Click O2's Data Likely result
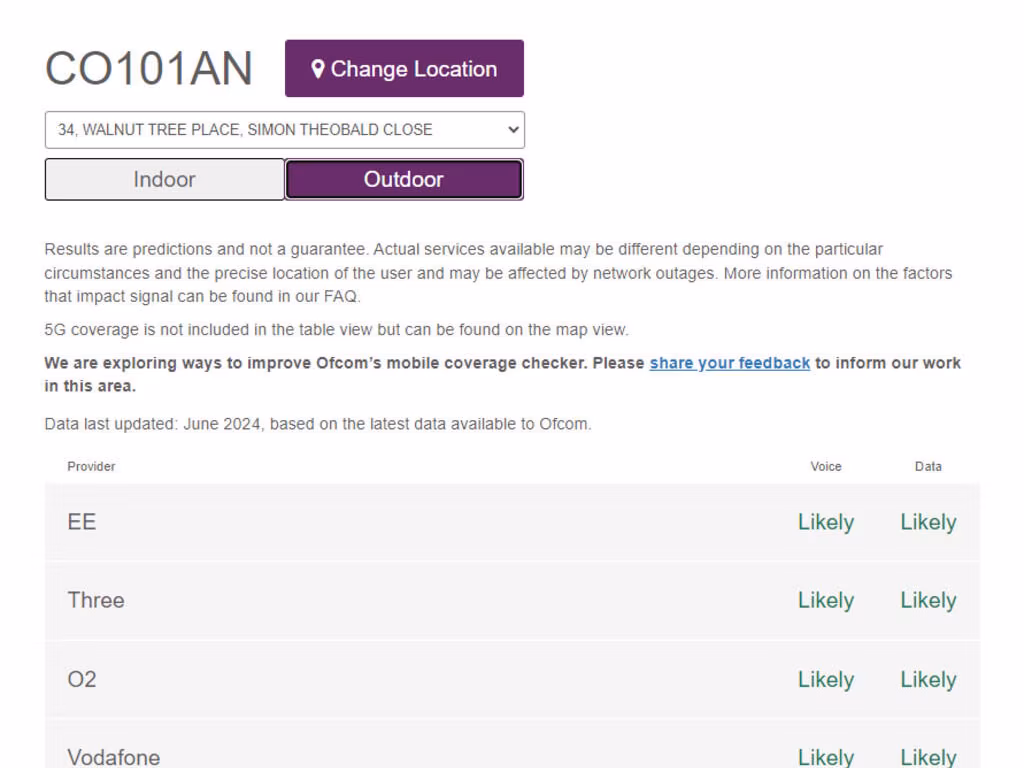 coord(928,679)
